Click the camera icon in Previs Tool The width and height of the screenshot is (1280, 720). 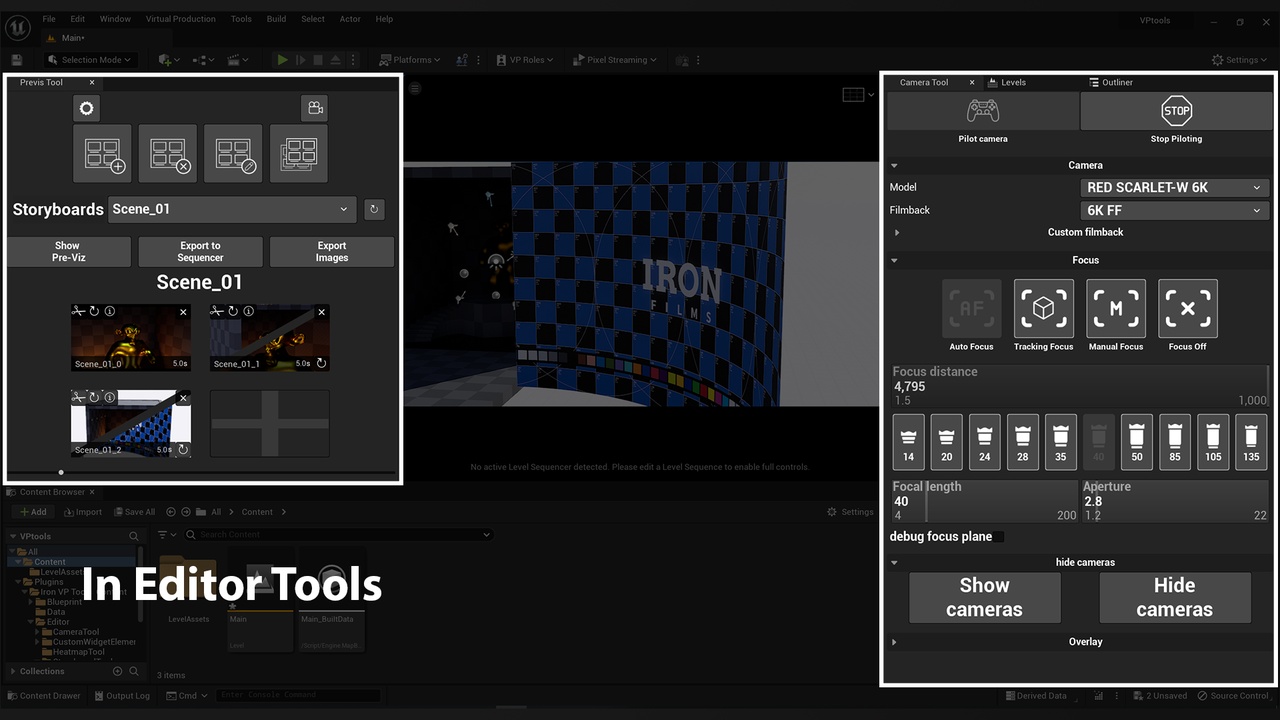[314, 108]
